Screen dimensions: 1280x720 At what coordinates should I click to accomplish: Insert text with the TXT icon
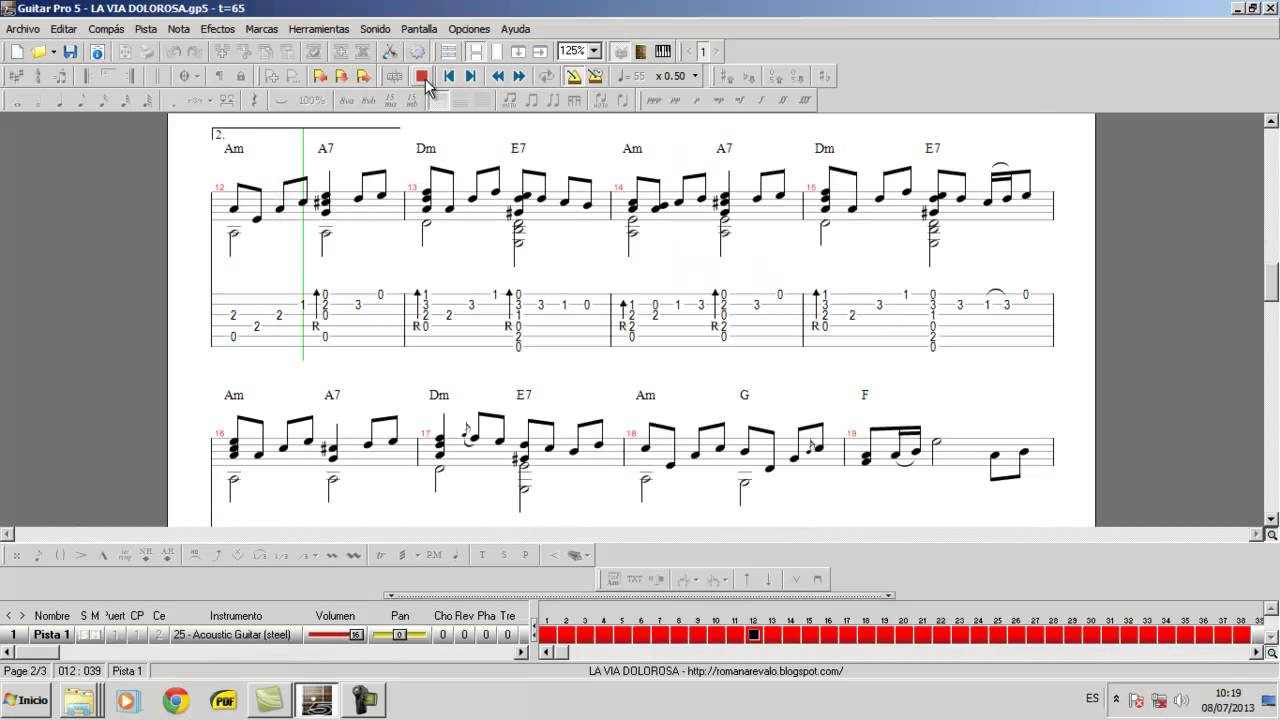(x=634, y=579)
